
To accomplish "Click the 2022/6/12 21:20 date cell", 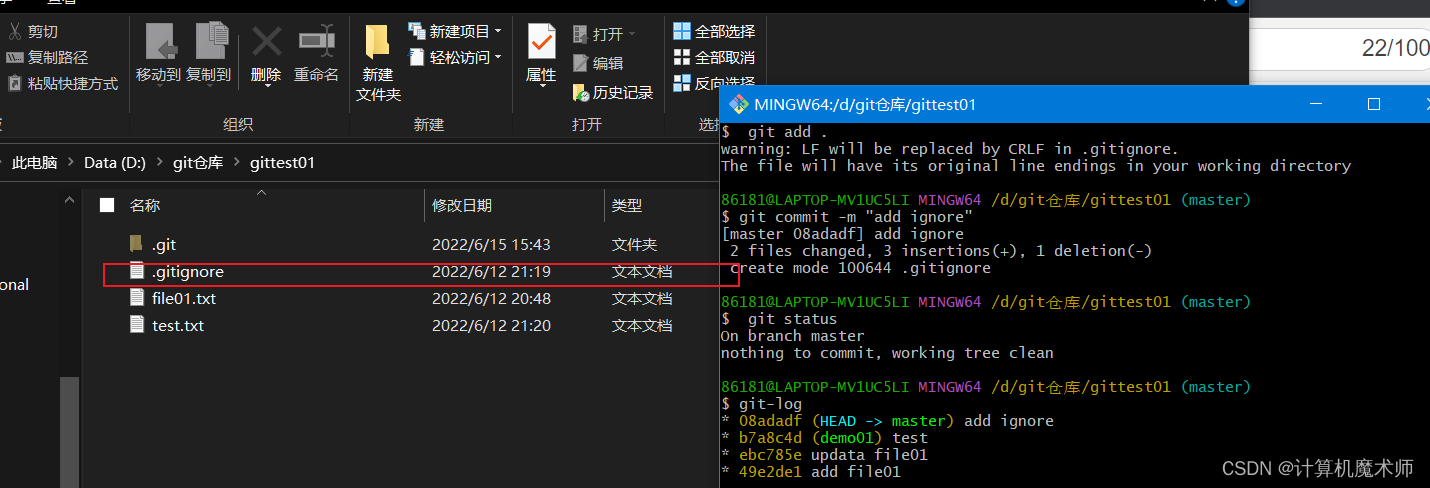I will [491, 325].
